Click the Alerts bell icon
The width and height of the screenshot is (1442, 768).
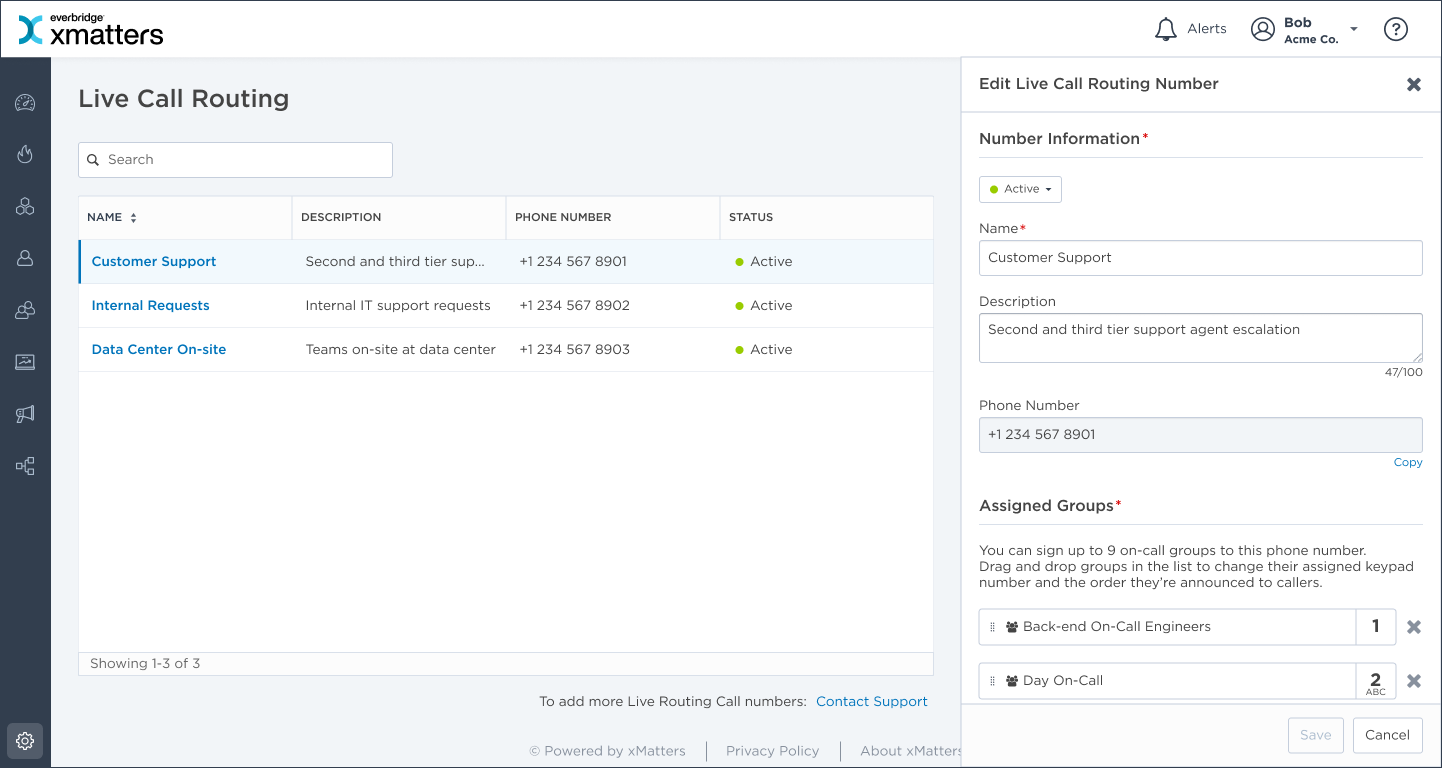1165,29
